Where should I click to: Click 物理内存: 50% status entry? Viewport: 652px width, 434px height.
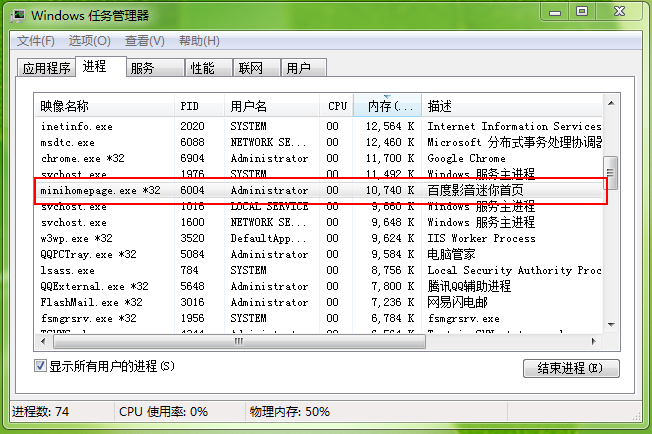click(290, 412)
